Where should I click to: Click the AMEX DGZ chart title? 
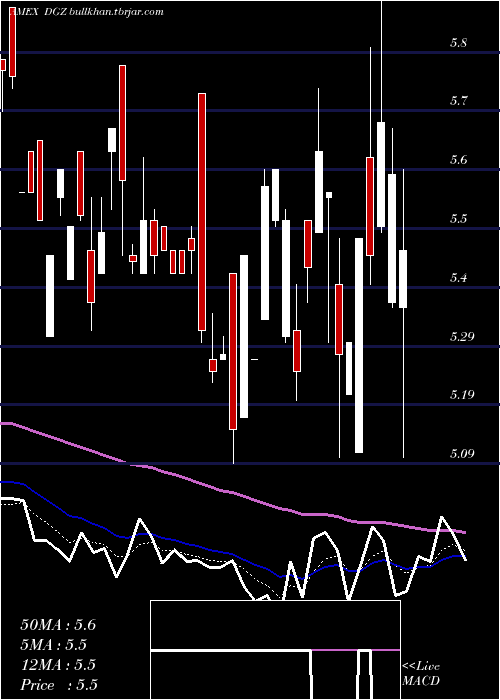coord(36,12)
